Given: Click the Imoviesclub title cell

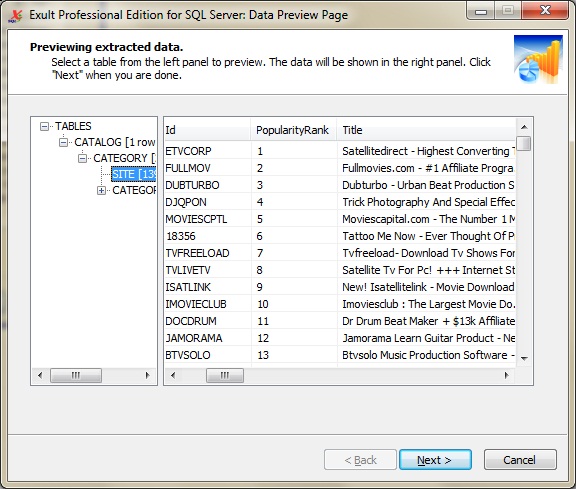Looking at the screenshot, I should [x=426, y=304].
